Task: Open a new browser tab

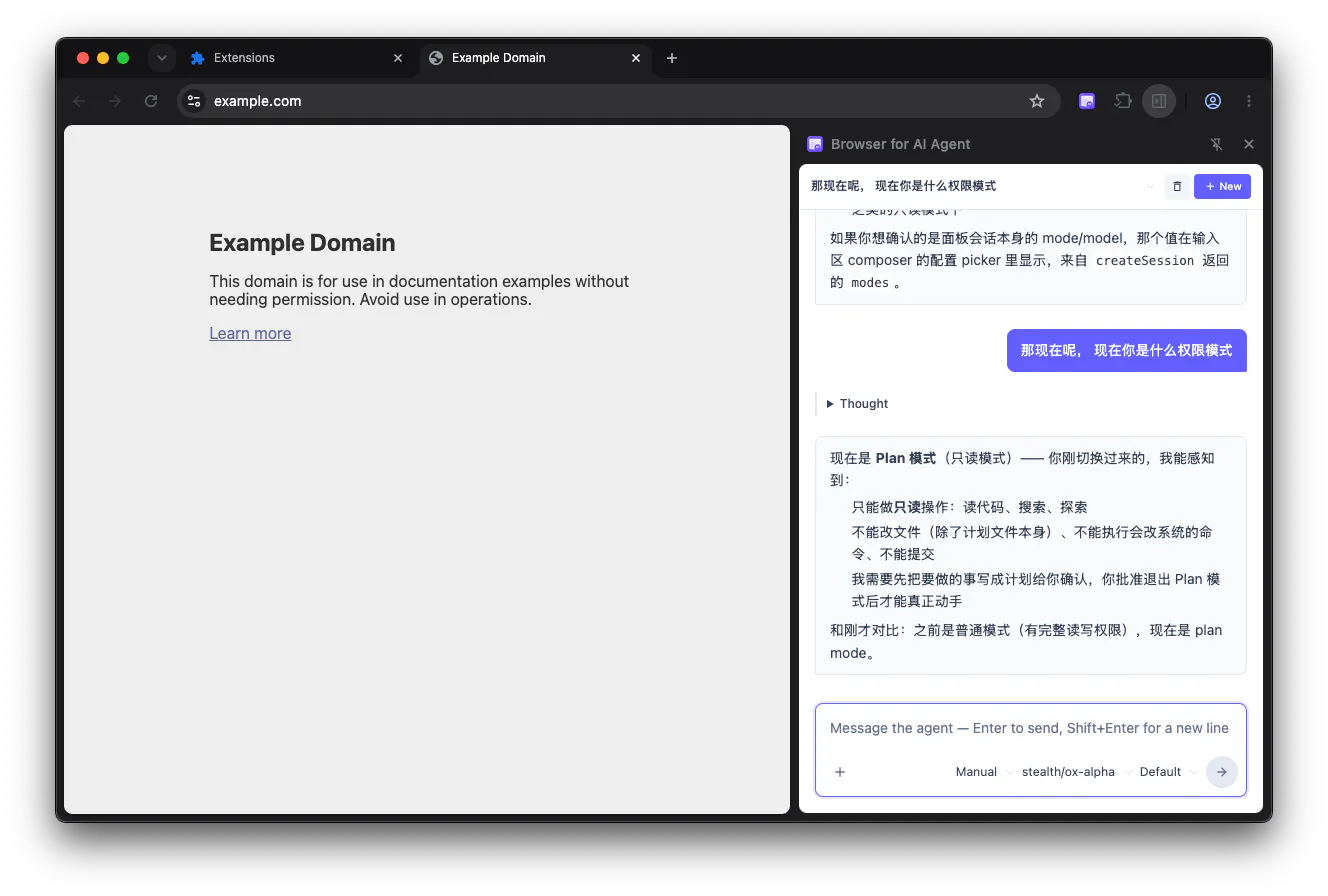Action: [672, 58]
